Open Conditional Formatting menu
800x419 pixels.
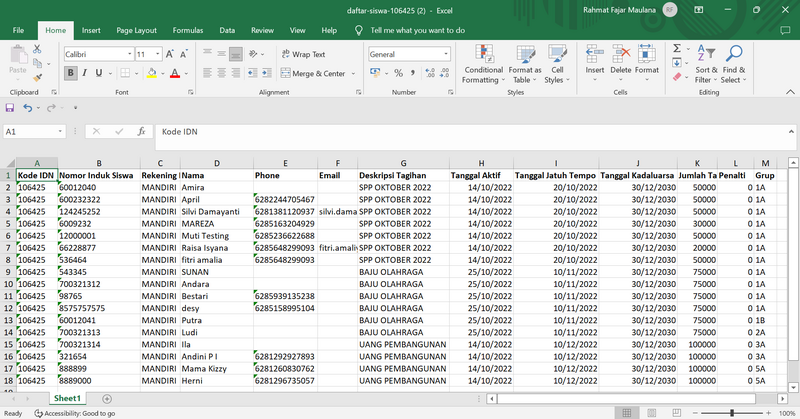pyautogui.click(x=483, y=64)
